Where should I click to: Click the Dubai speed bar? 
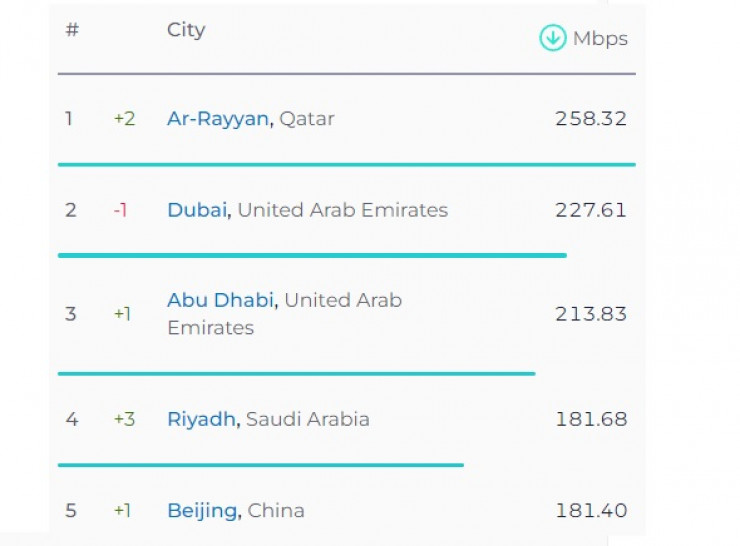click(312, 255)
